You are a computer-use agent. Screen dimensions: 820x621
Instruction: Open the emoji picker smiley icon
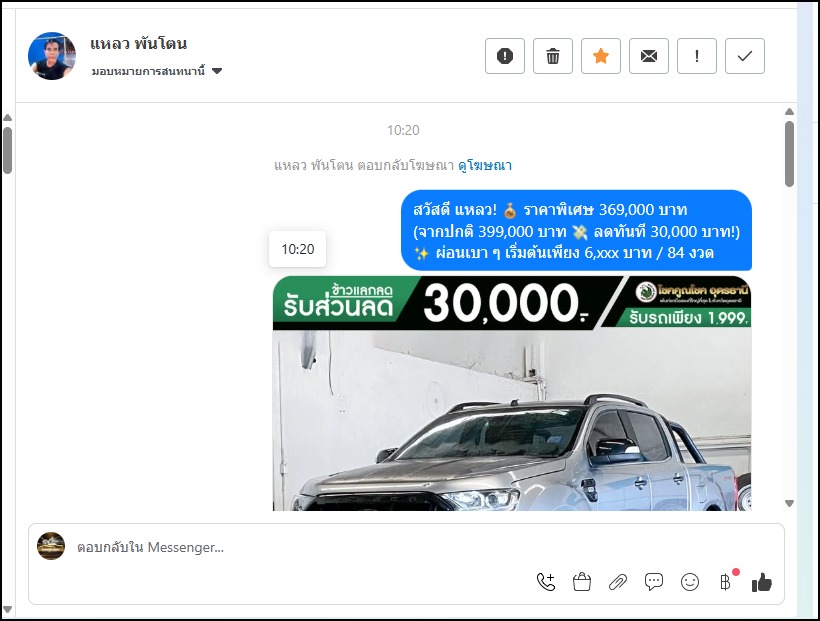click(x=690, y=582)
